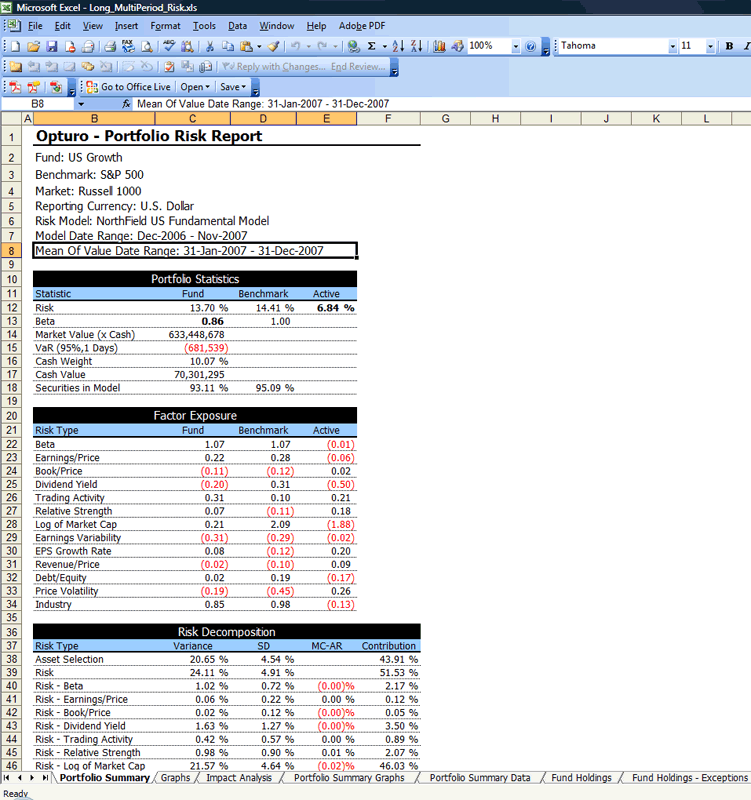Image resolution: width=751 pixels, height=800 pixels.
Task: Expand the Zoom 100% dropdown
Action: click(516, 47)
